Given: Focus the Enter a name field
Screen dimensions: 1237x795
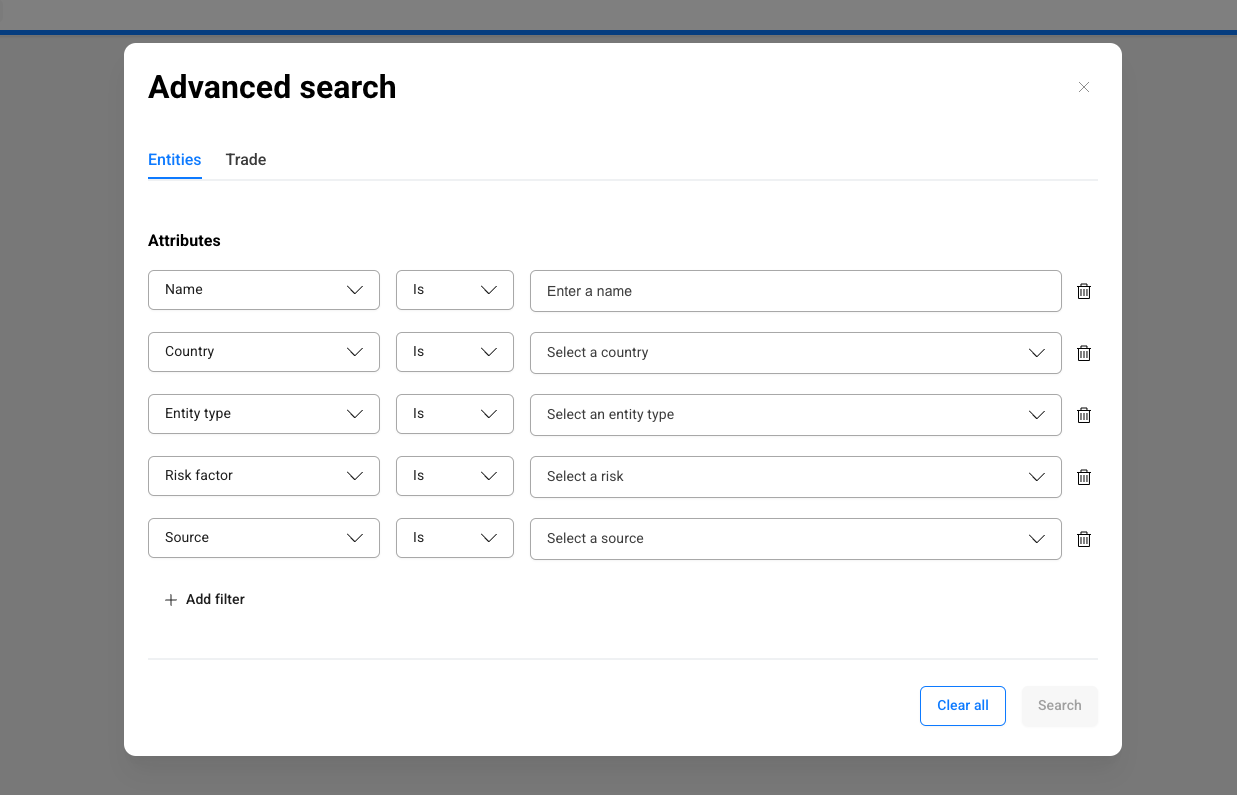Looking at the screenshot, I should (796, 291).
